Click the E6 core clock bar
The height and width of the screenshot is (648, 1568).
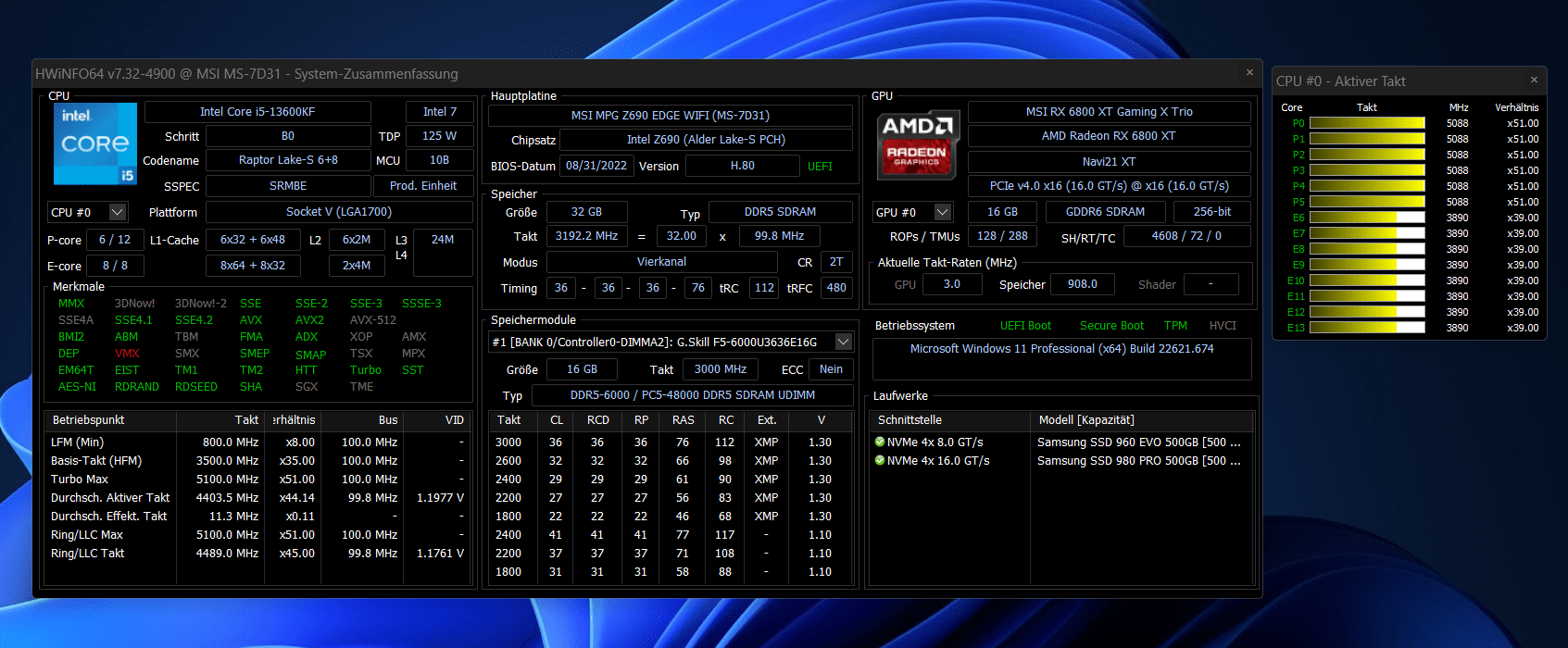coord(1367,218)
